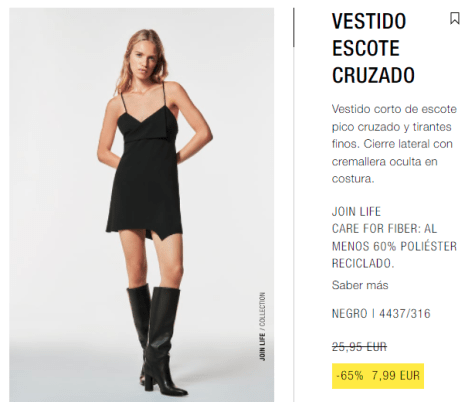The height and width of the screenshot is (402, 475).
Task: Save the dress with the bookmark icon
Action: [x=455, y=18]
